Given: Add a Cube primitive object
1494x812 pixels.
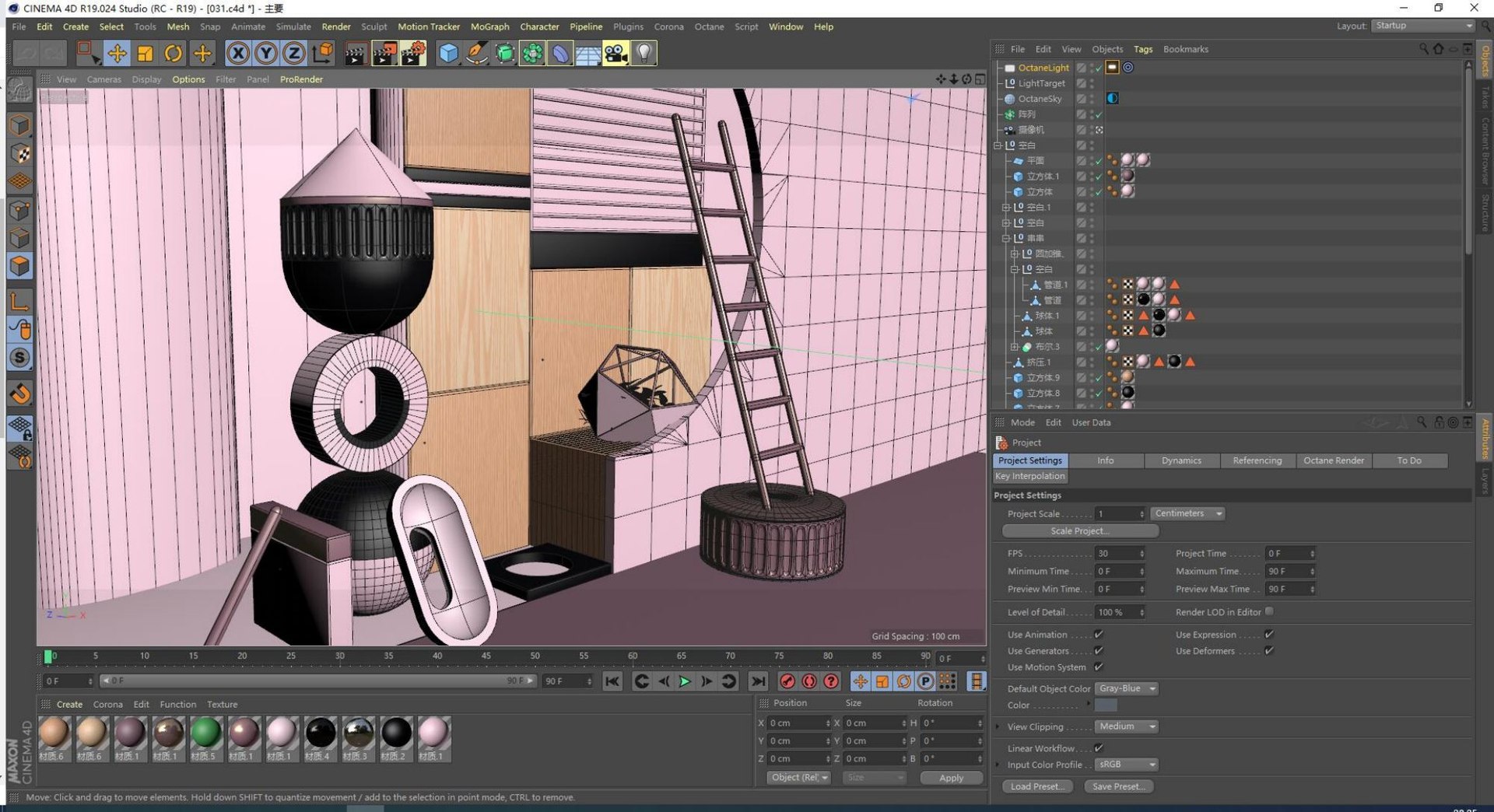Looking at the screenshot, I should (x=448, y=53).
